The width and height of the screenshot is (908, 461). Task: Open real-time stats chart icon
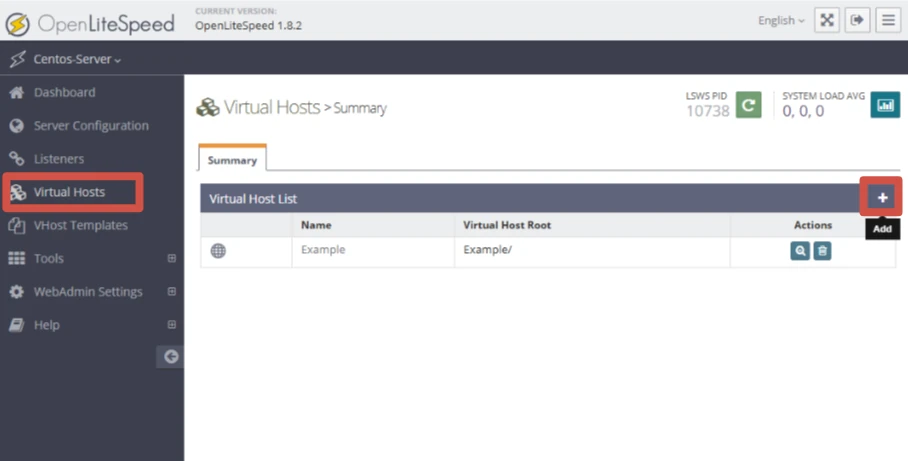tap(885, 105)
